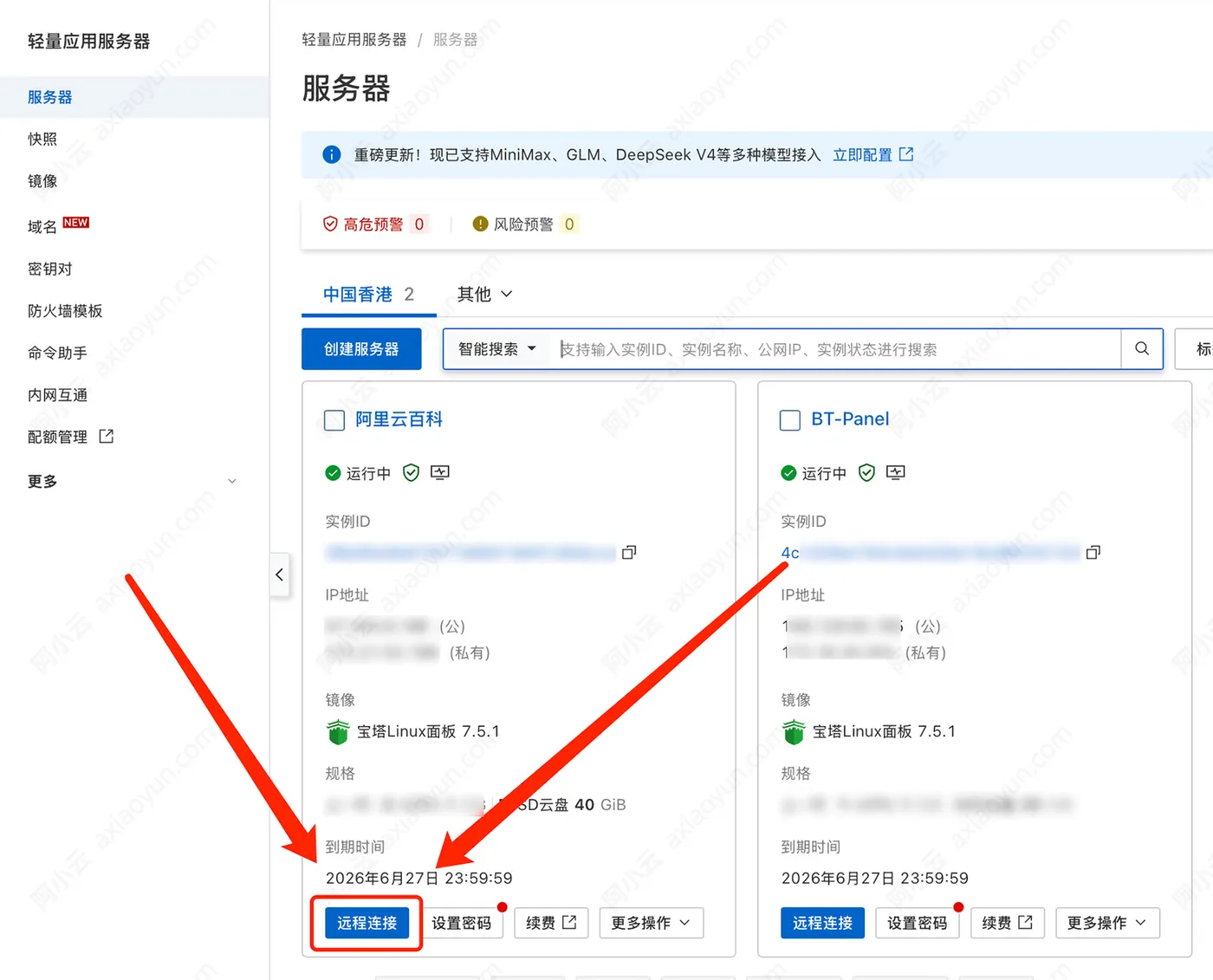Select the BT-Panel server checkbox
Screen dimensions: 1213x980
coord(790,420)
